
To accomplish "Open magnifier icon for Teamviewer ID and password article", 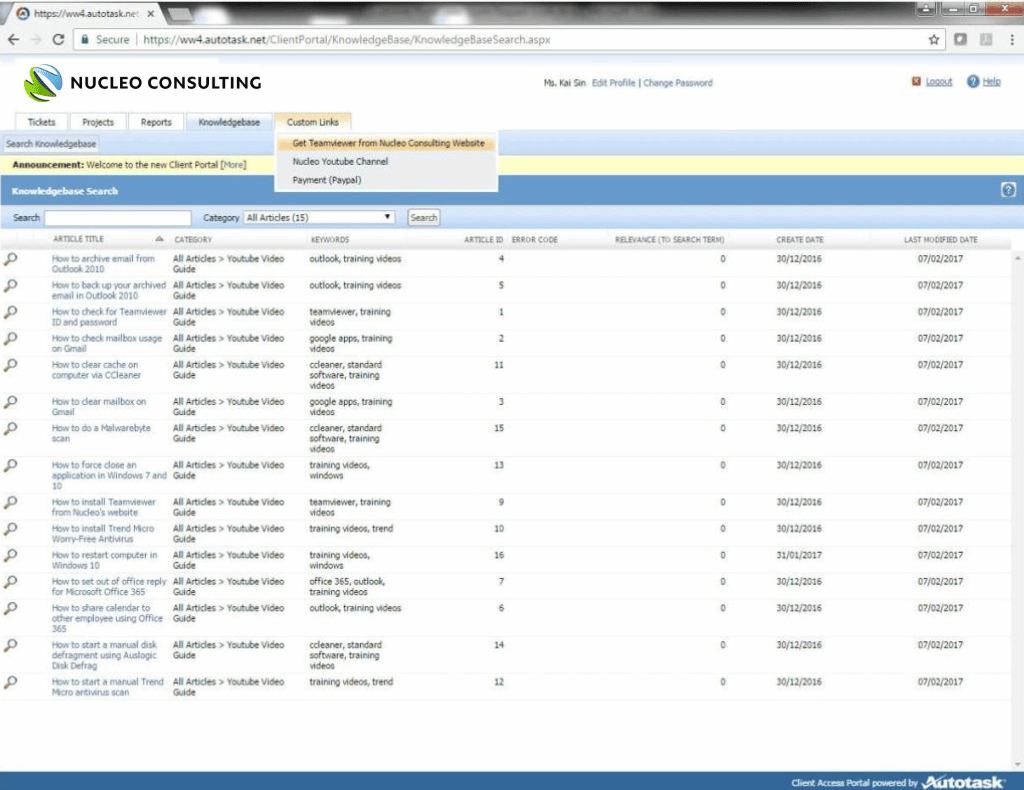I will click(x=10, y=312).
